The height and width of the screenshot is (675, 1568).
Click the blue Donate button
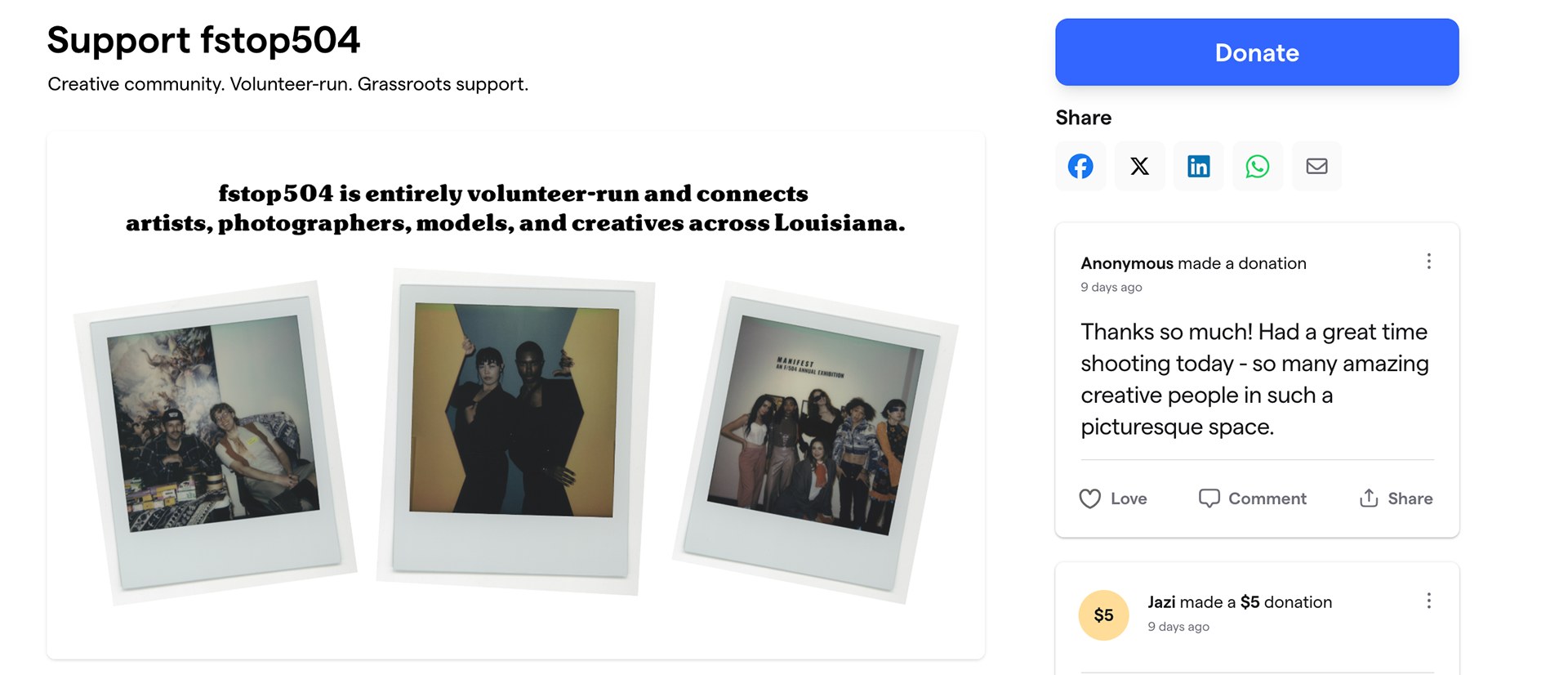pyautogui.click(x=1256, y=52)
